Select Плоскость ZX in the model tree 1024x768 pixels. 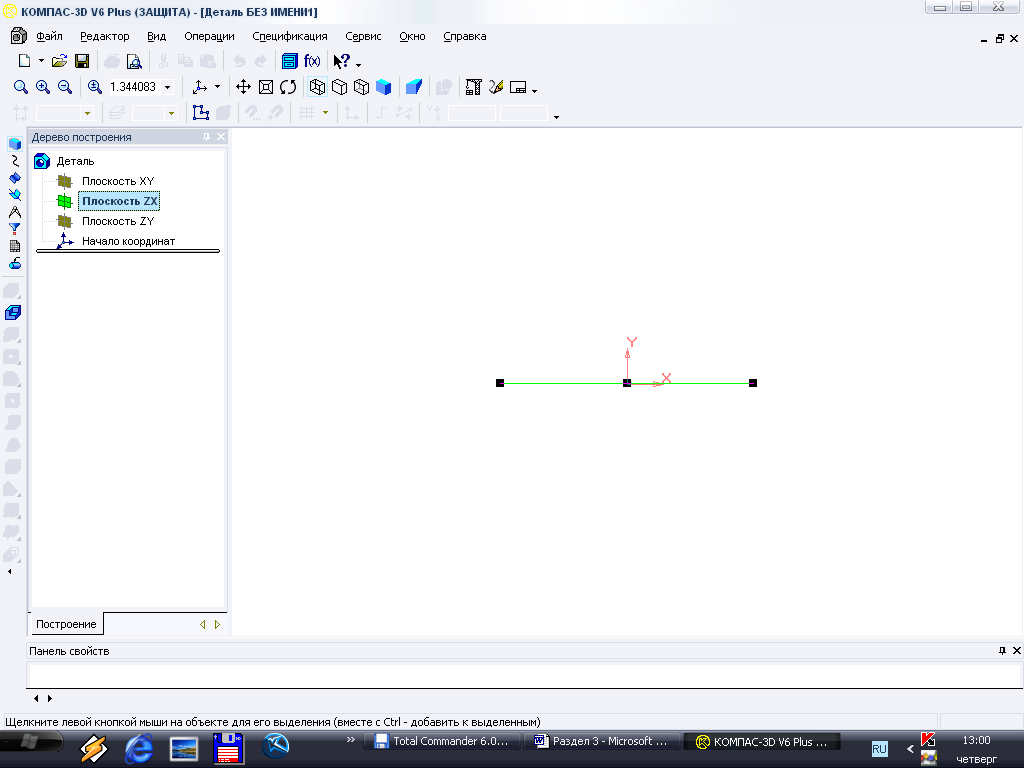coord(120,201)
